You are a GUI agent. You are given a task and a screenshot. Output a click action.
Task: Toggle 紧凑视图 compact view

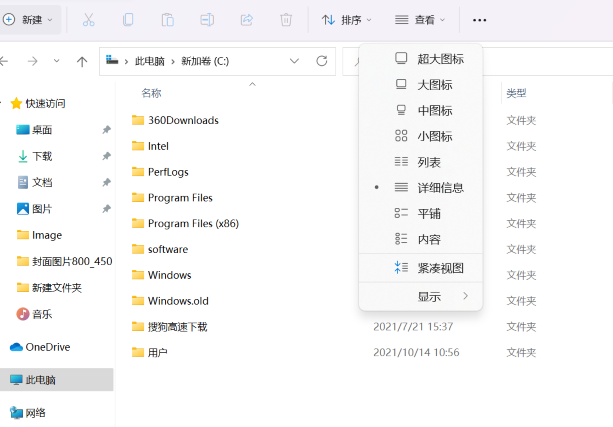(440, 268)
